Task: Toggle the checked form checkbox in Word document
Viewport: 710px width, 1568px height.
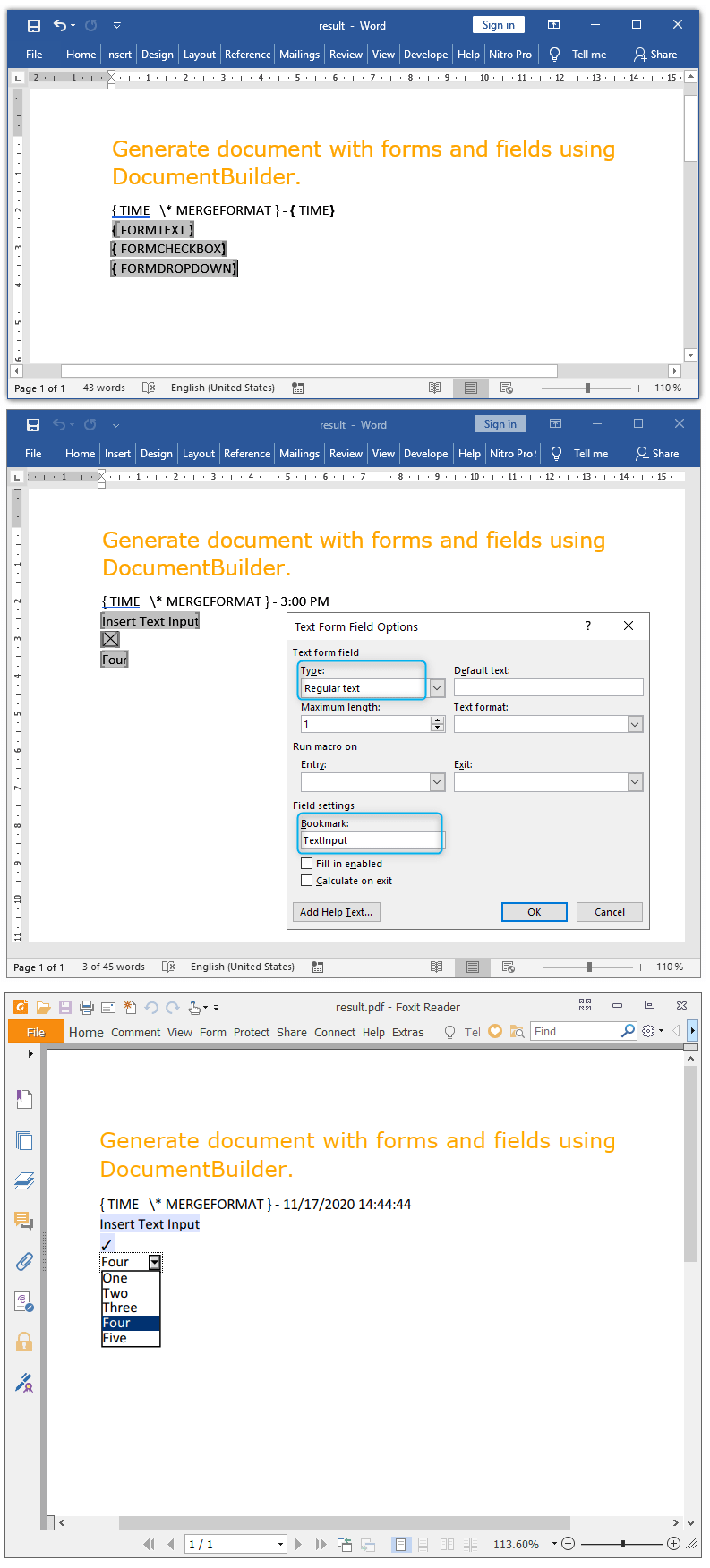Action: tap(110, 639)
